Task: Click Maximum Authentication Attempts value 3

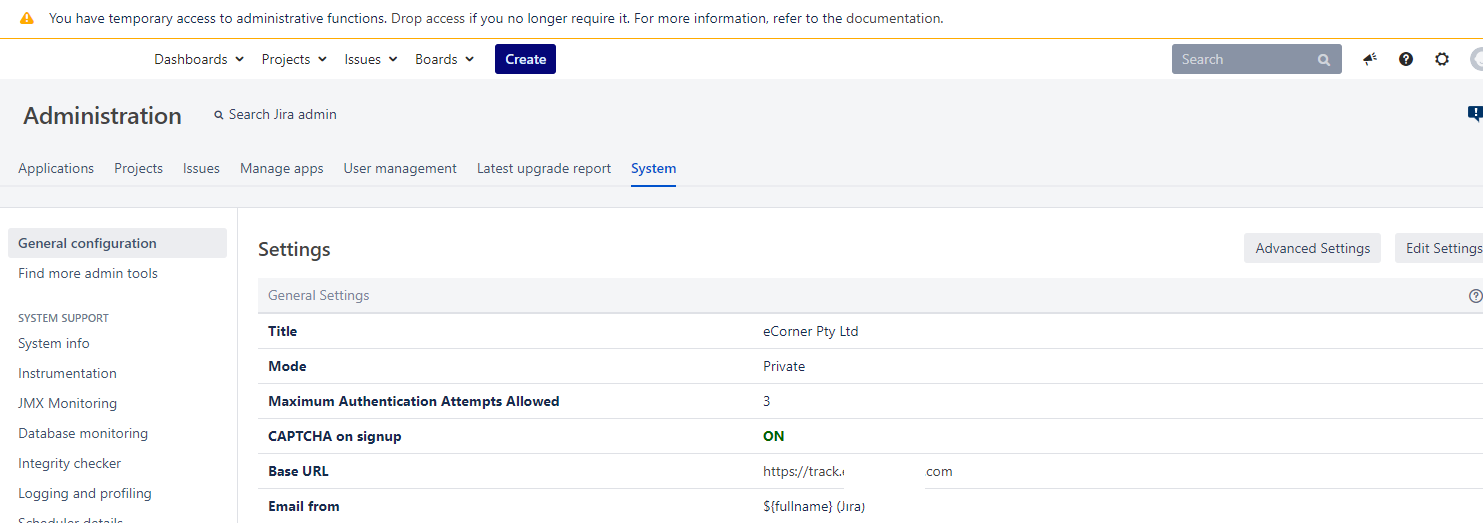Action: pos(766,401)
